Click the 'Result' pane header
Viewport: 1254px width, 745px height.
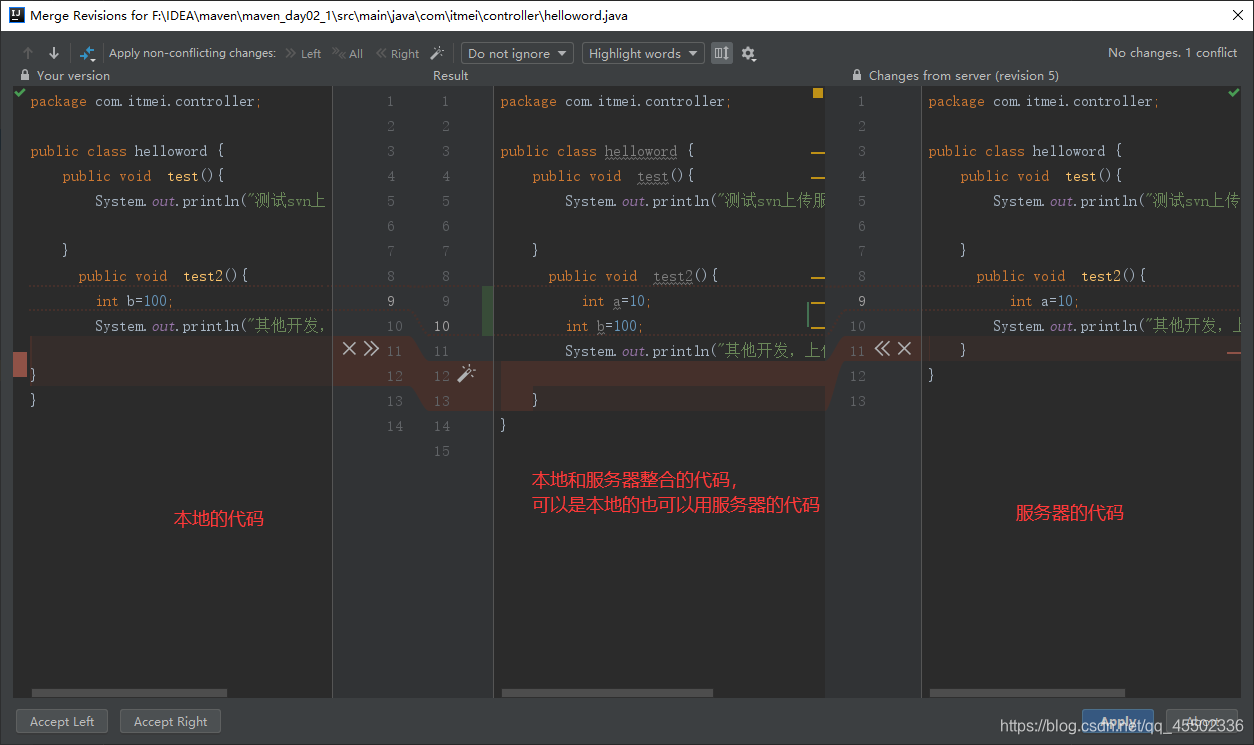(450, 75)
